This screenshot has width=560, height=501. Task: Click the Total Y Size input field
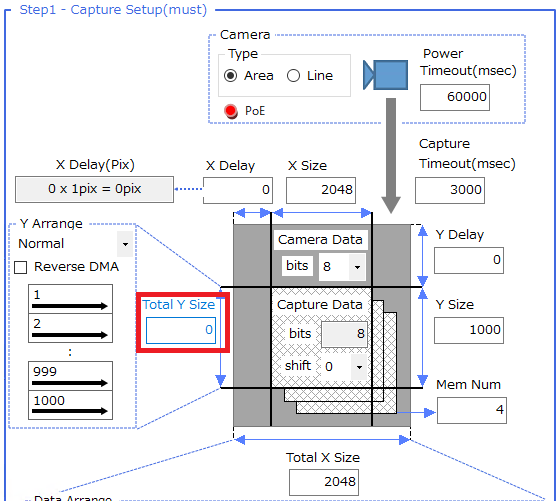tap(181, 330)
